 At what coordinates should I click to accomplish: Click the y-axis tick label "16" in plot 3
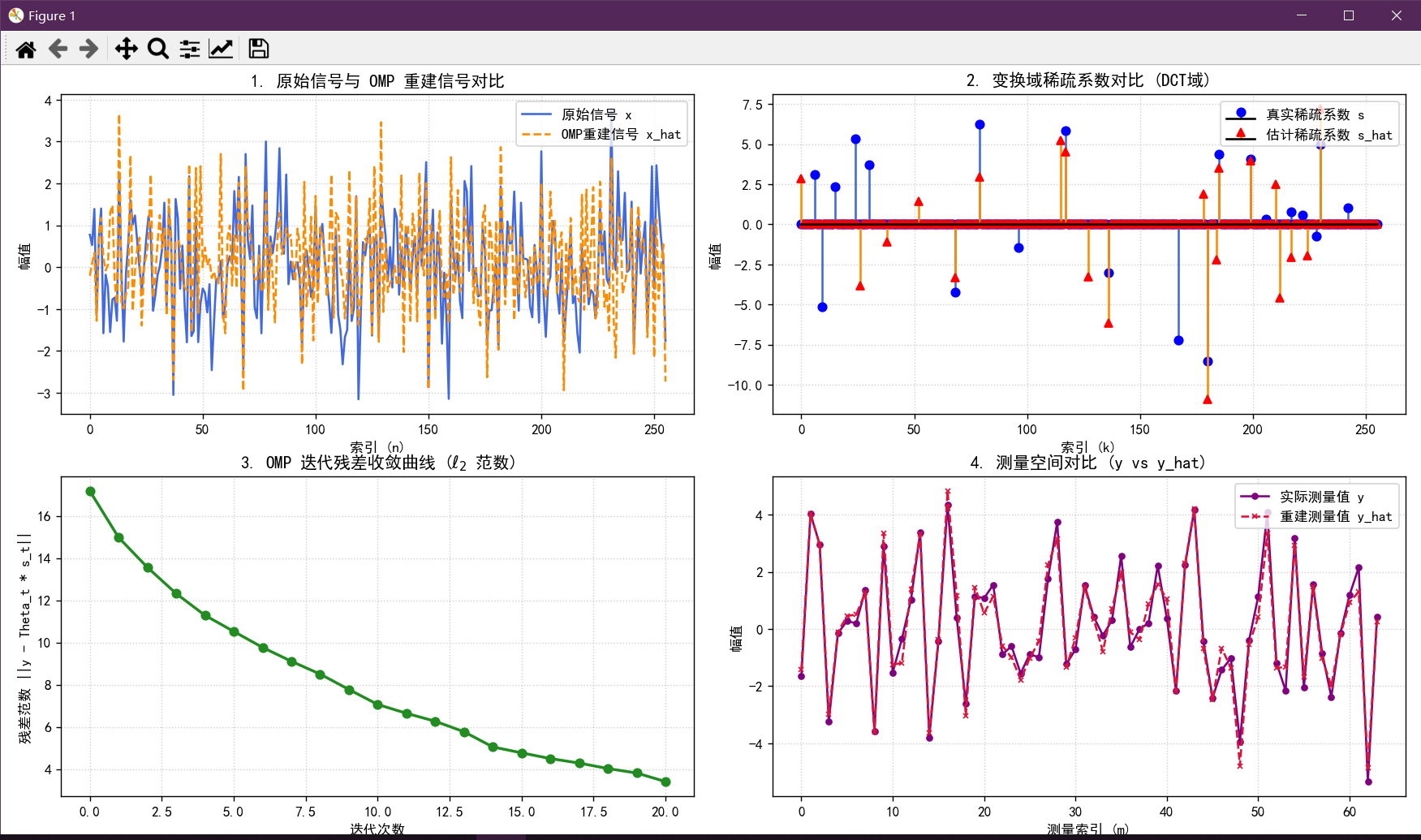point(44,516)
